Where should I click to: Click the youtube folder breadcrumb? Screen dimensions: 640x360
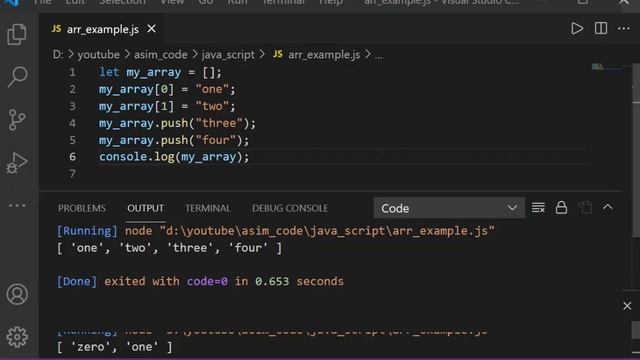coord(98,55)
